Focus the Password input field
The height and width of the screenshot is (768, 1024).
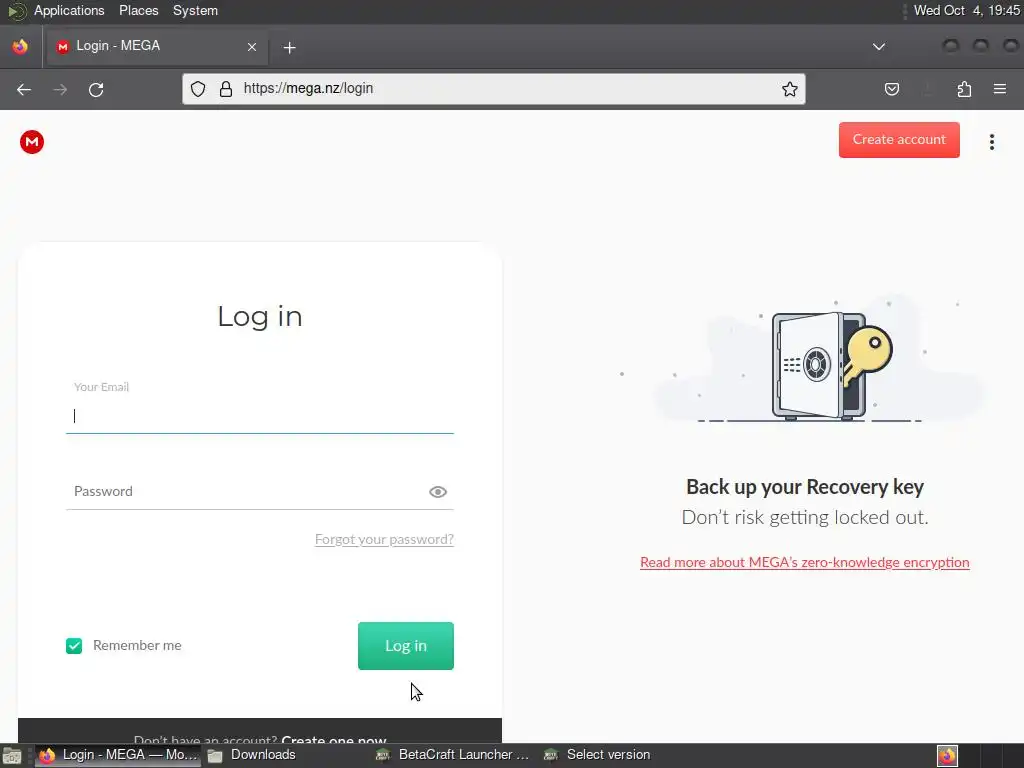(x=260, y=492)
